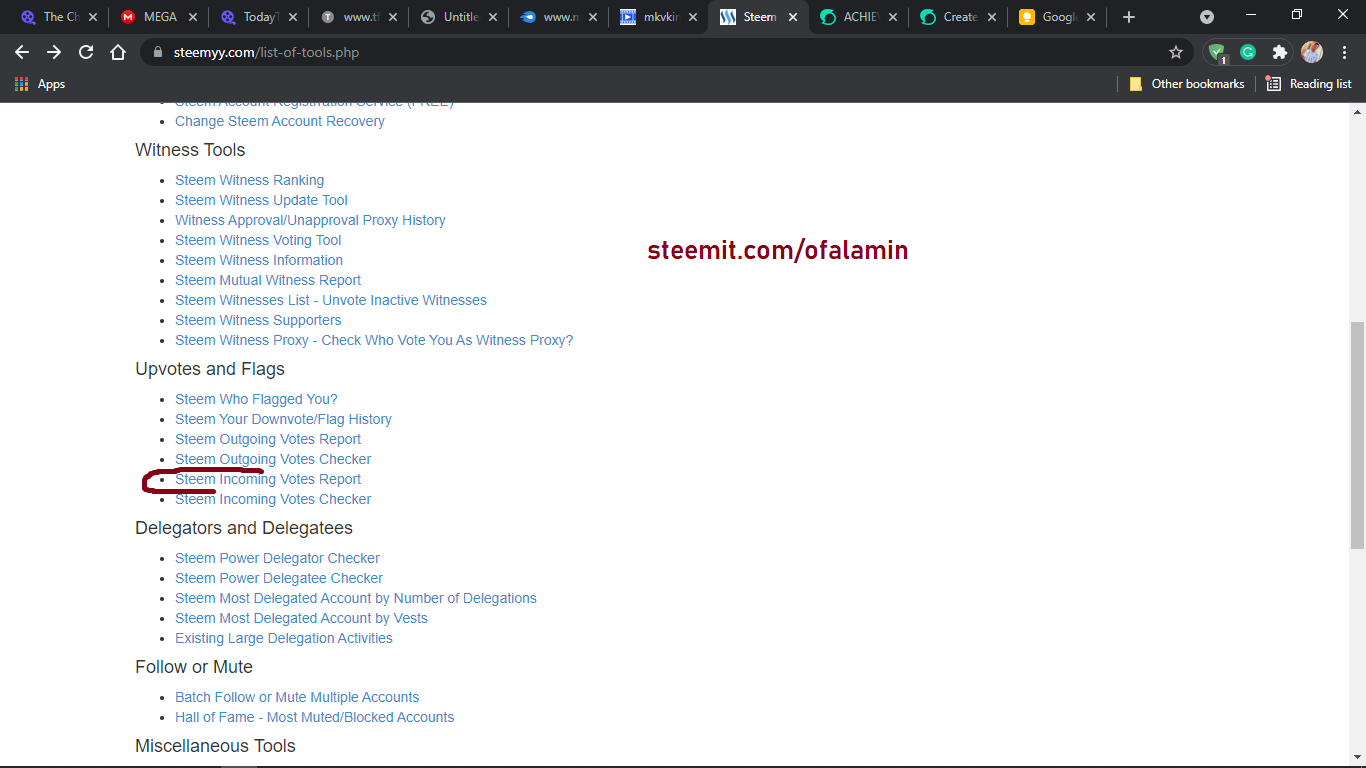Select the Upvotes and Flags heading
This screenshot has height=768, width=1366.
[210, 369]
